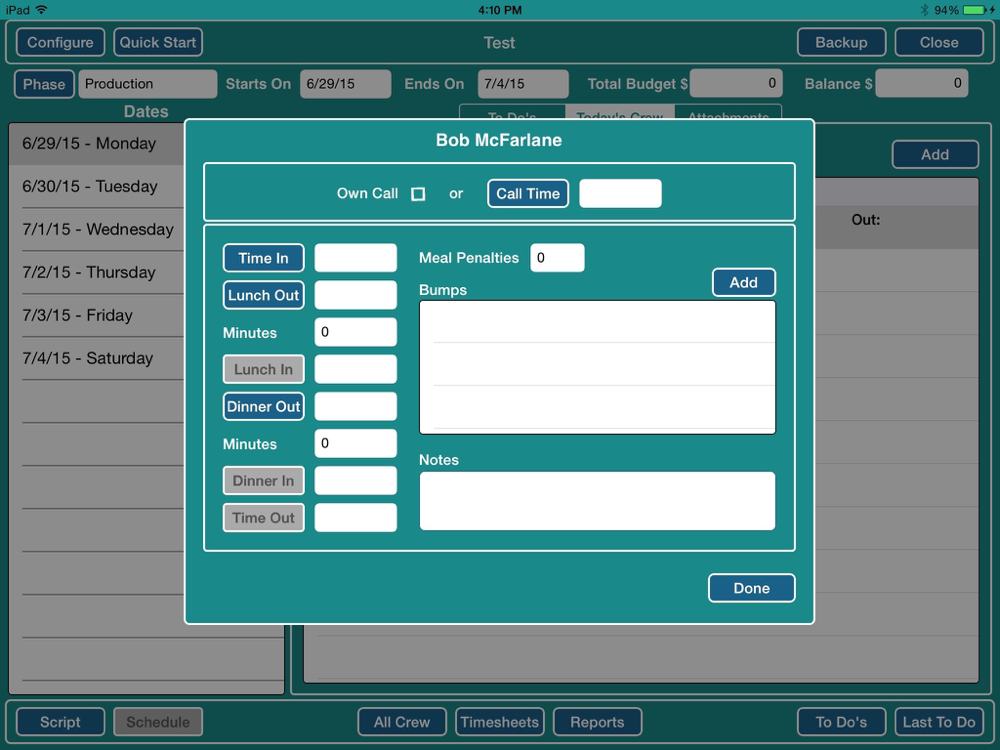Add a bump with the Add button above Bumps list
The height and width of the screenshot is (750, 1000).
click(x=743, y=283)
